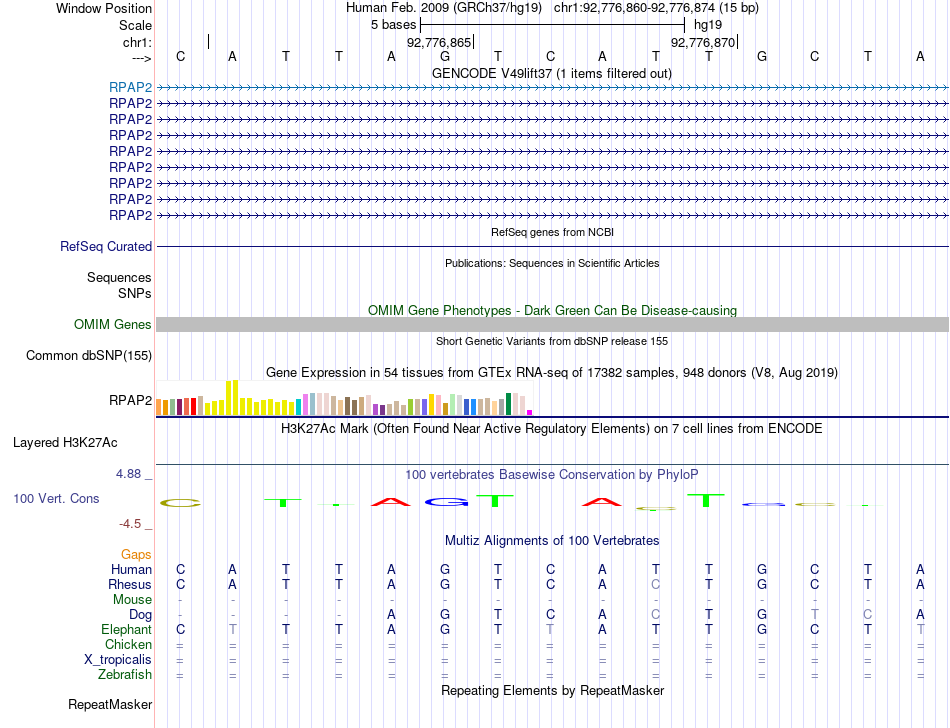Click the Layered H3K27Ac track label
The width and height of the screenshot is (950, 728).
coord(65,443)
